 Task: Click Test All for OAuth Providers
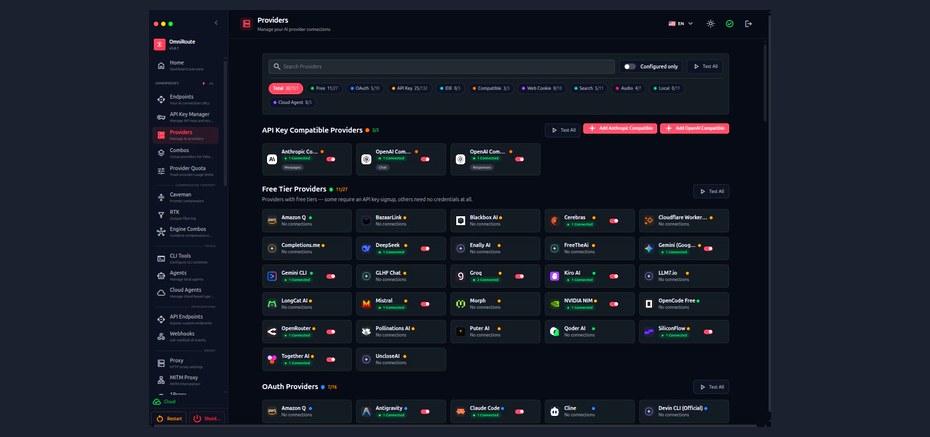711,387
